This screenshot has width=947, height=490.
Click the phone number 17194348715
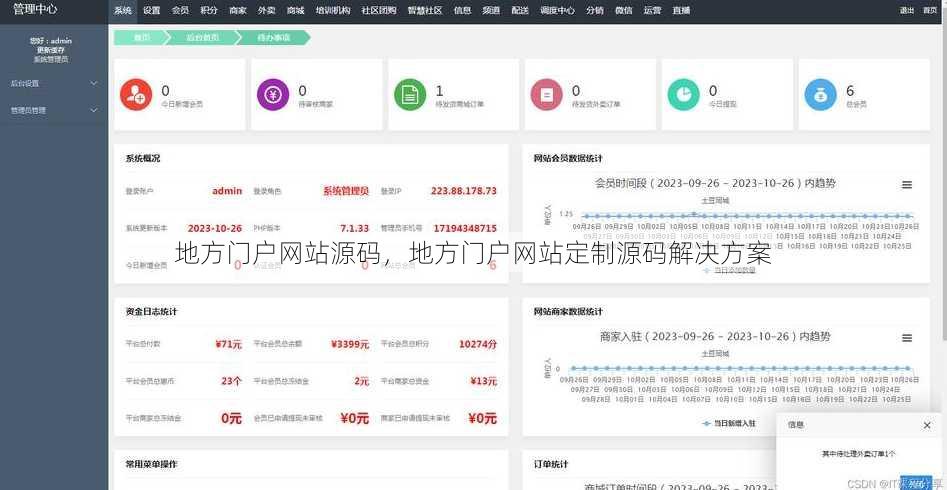pyautogui.click(x=465, y=228)
